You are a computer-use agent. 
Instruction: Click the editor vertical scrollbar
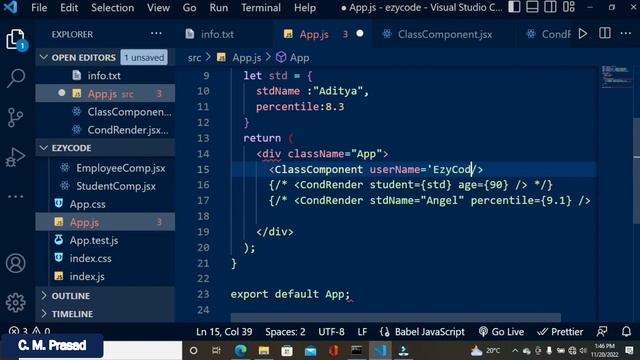click(636, 170)
